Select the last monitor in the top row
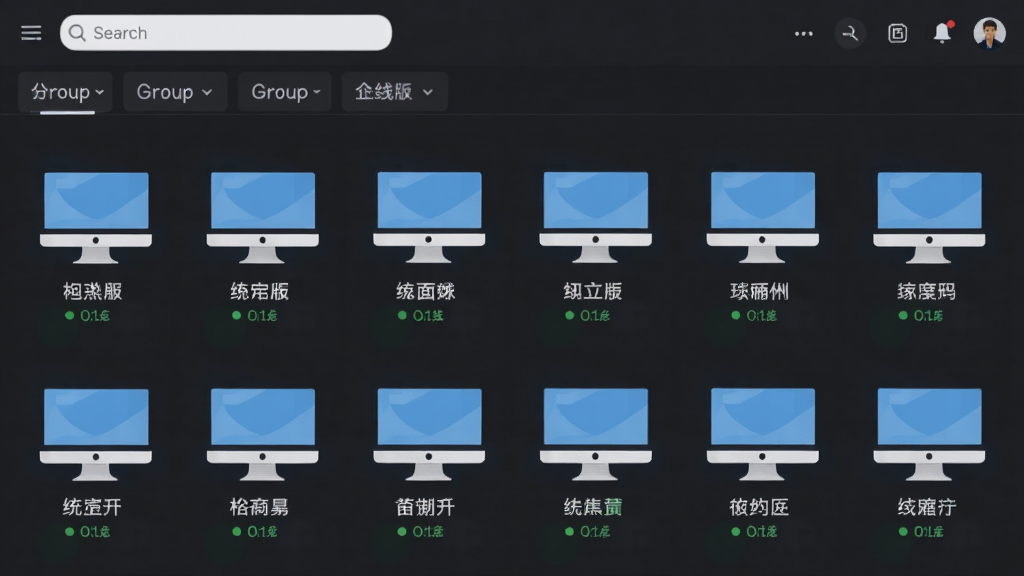The width and height of the screenshot is (1024, 576). pos(929,217)
